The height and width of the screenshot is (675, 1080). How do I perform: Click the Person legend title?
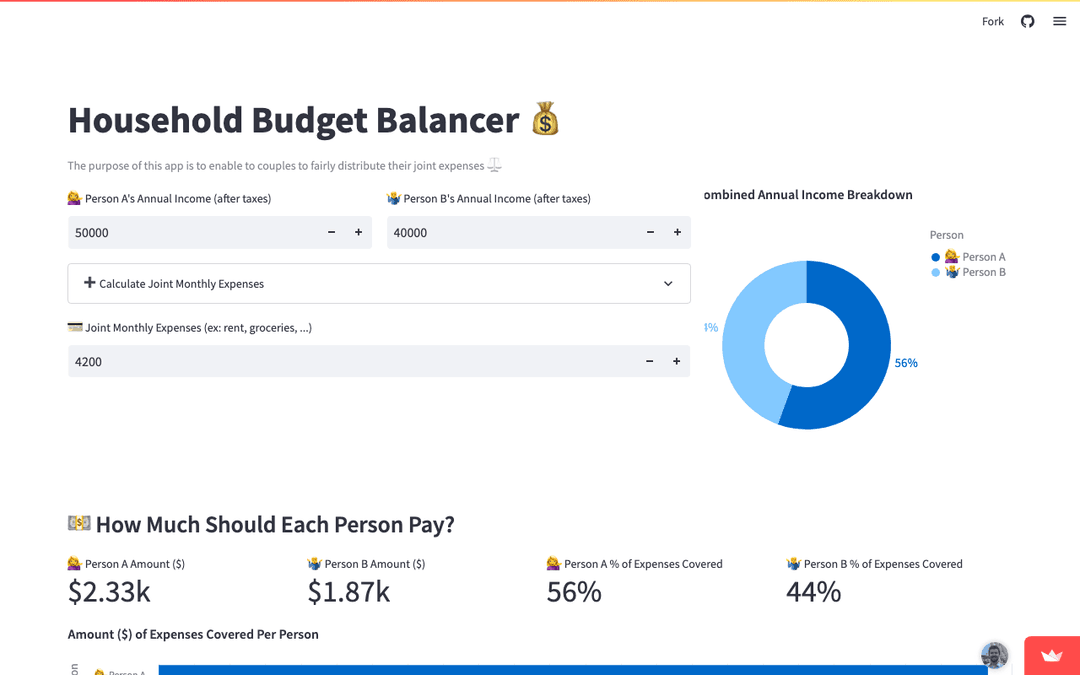pyautogui.click(x=946, y=235)
